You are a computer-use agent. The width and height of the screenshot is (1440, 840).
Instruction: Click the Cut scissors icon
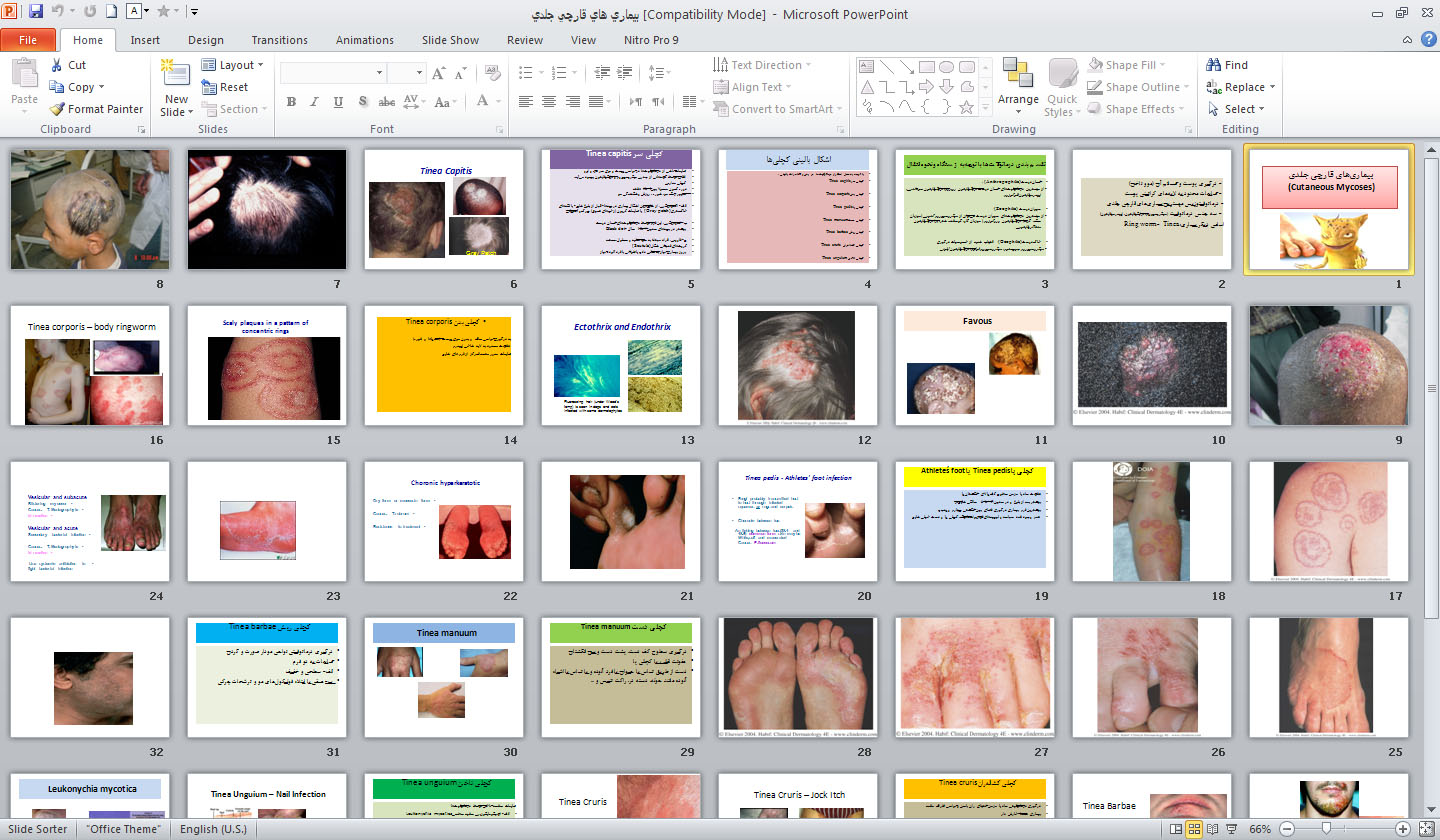coord(57,65)
